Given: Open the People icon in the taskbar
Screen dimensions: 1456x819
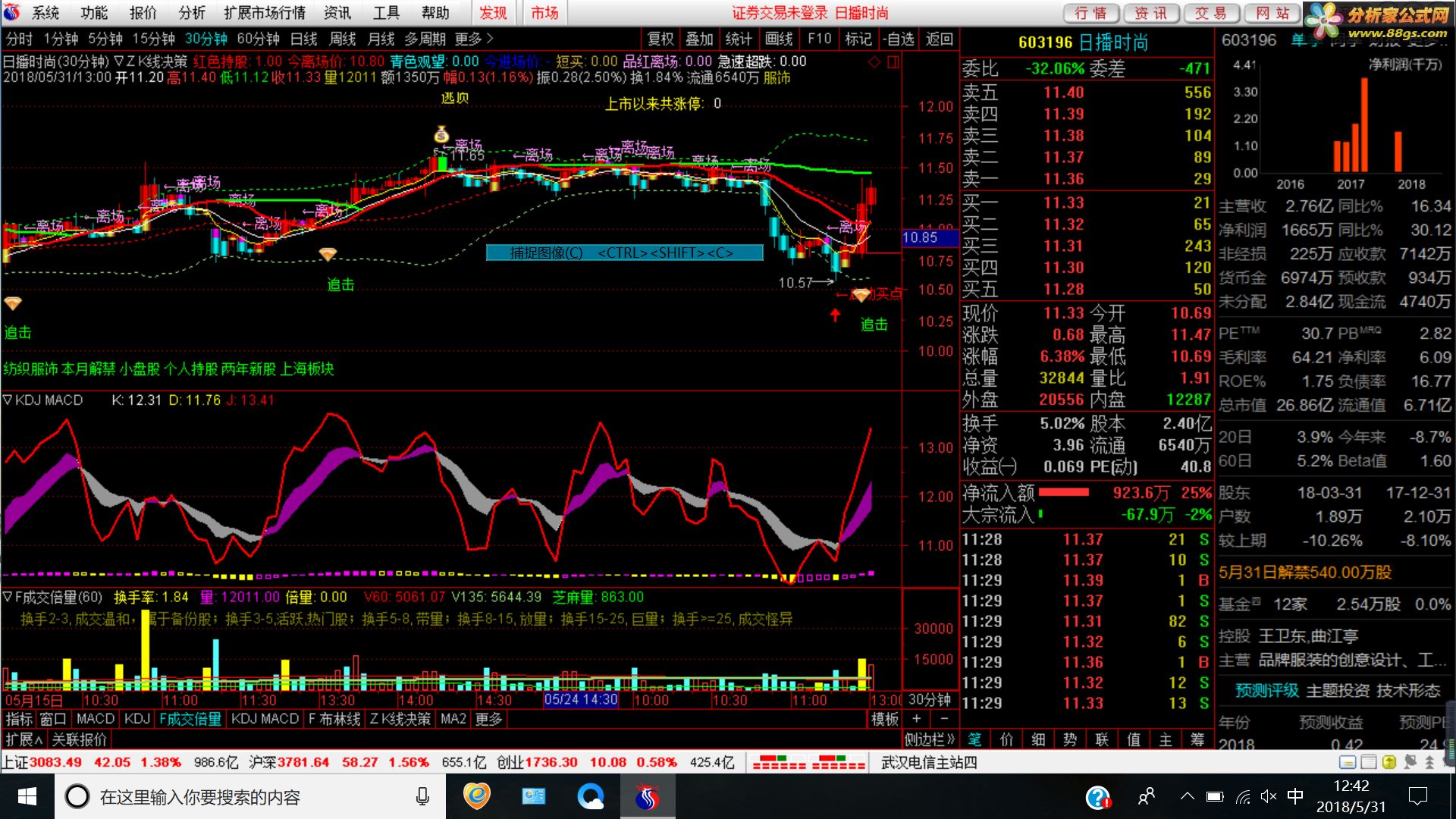Looking at the screenshot, I should (1146, 796).
